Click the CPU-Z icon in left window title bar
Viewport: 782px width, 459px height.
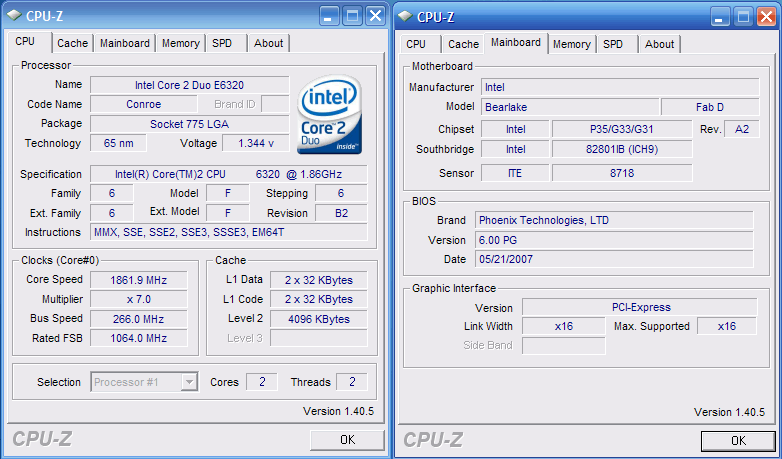pos(14,16)
